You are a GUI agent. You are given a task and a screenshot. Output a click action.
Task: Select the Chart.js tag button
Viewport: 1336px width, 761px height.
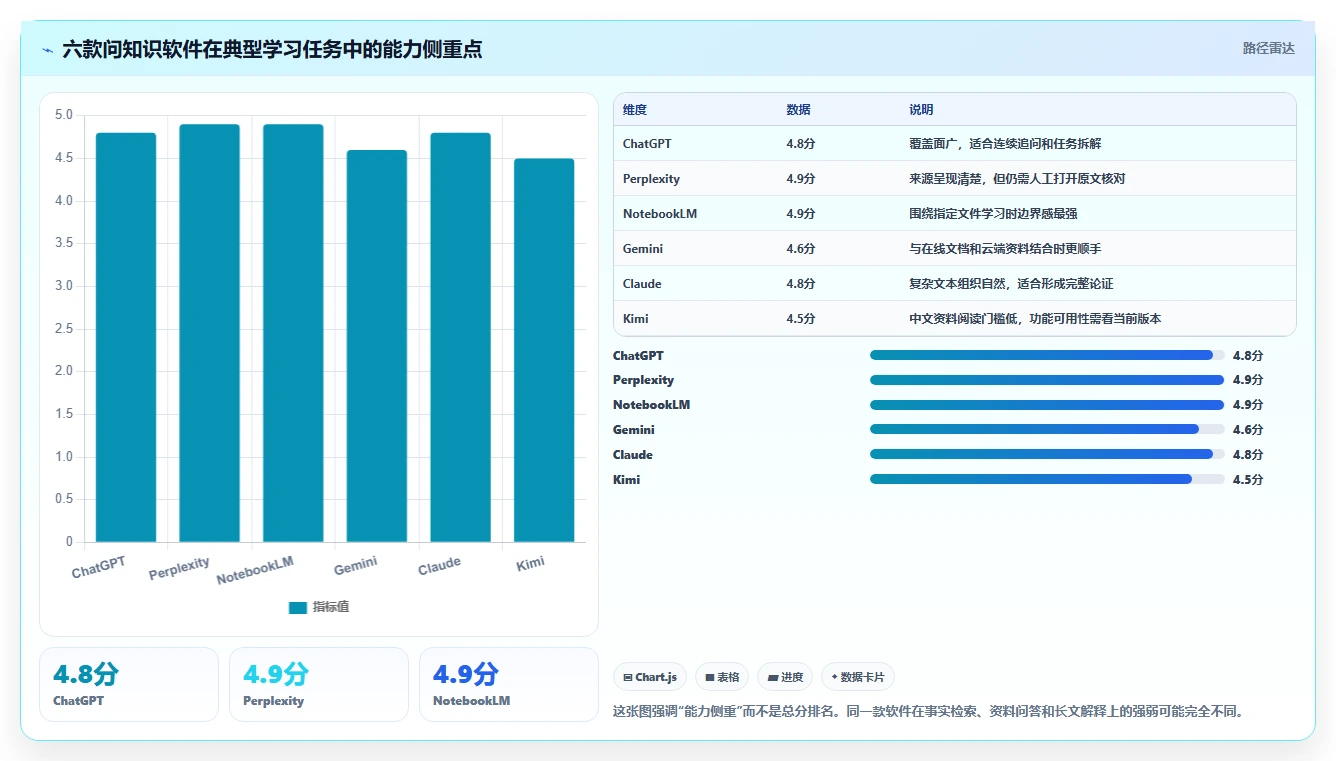[x=650, y=677]
